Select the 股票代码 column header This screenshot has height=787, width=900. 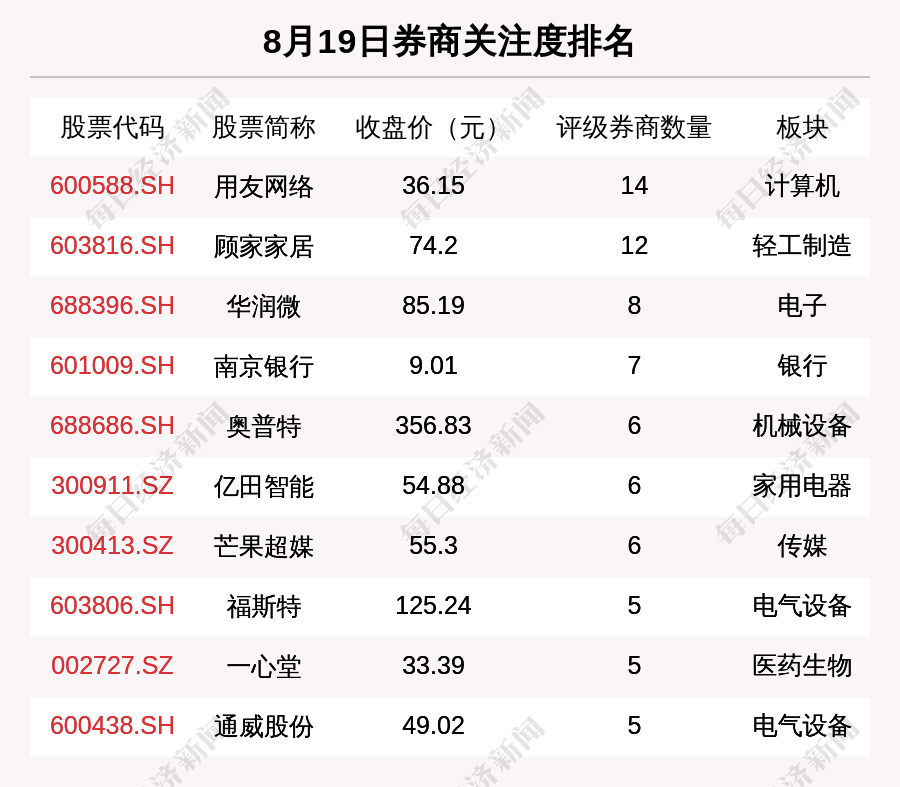point(112,127)
